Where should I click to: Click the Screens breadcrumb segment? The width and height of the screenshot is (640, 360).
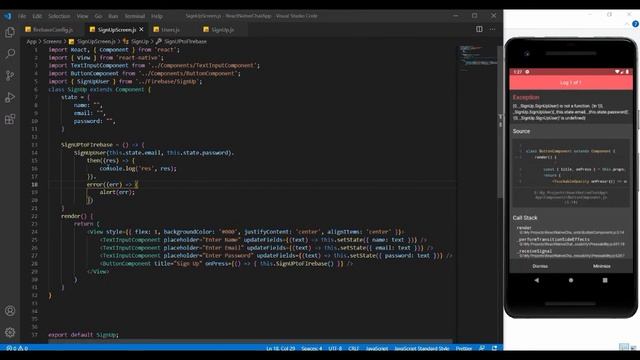click(x=52, y=41)
